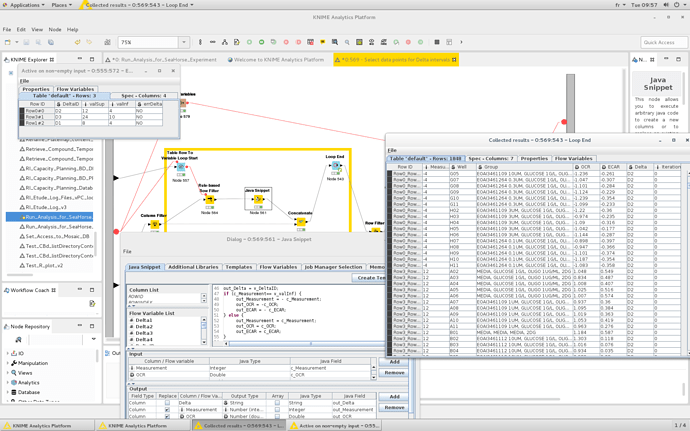Click Remove button in the Input section
The image size is (690, 431).
[394, 372]
